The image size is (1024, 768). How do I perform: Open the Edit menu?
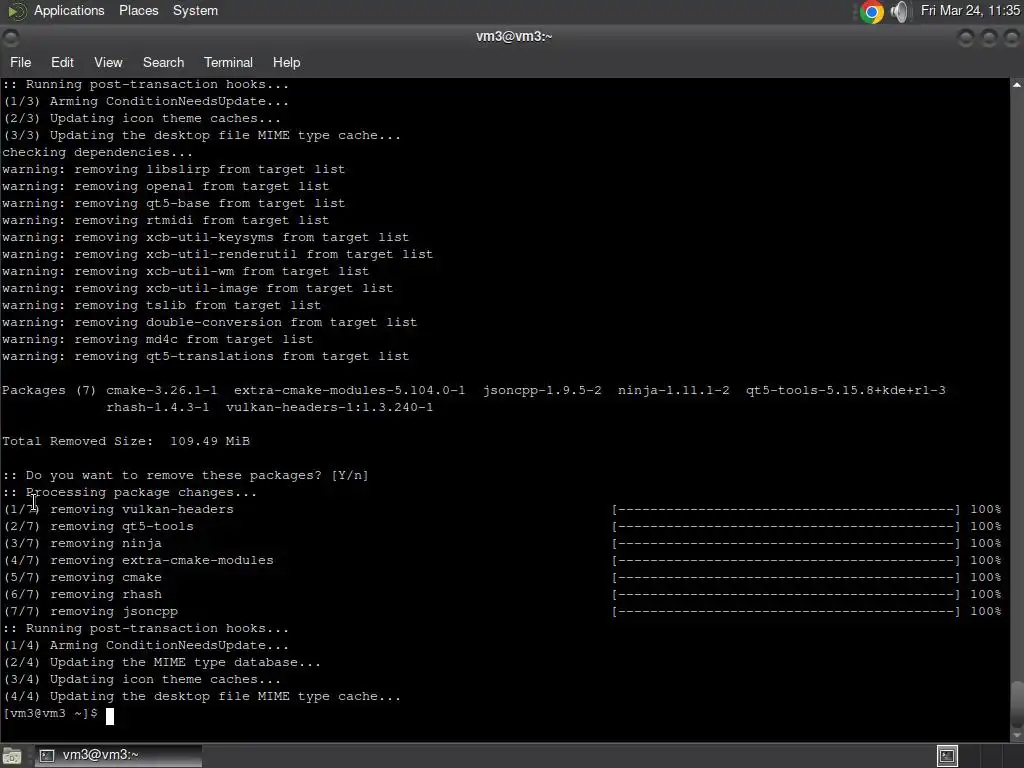(62, 62)
